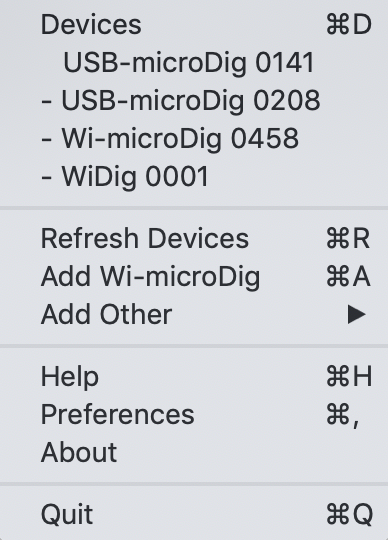Click the dash marker beside WiDig 0001
Image resolution: width=388 pixels, height=540 pixels.
[x=46, y=177]
